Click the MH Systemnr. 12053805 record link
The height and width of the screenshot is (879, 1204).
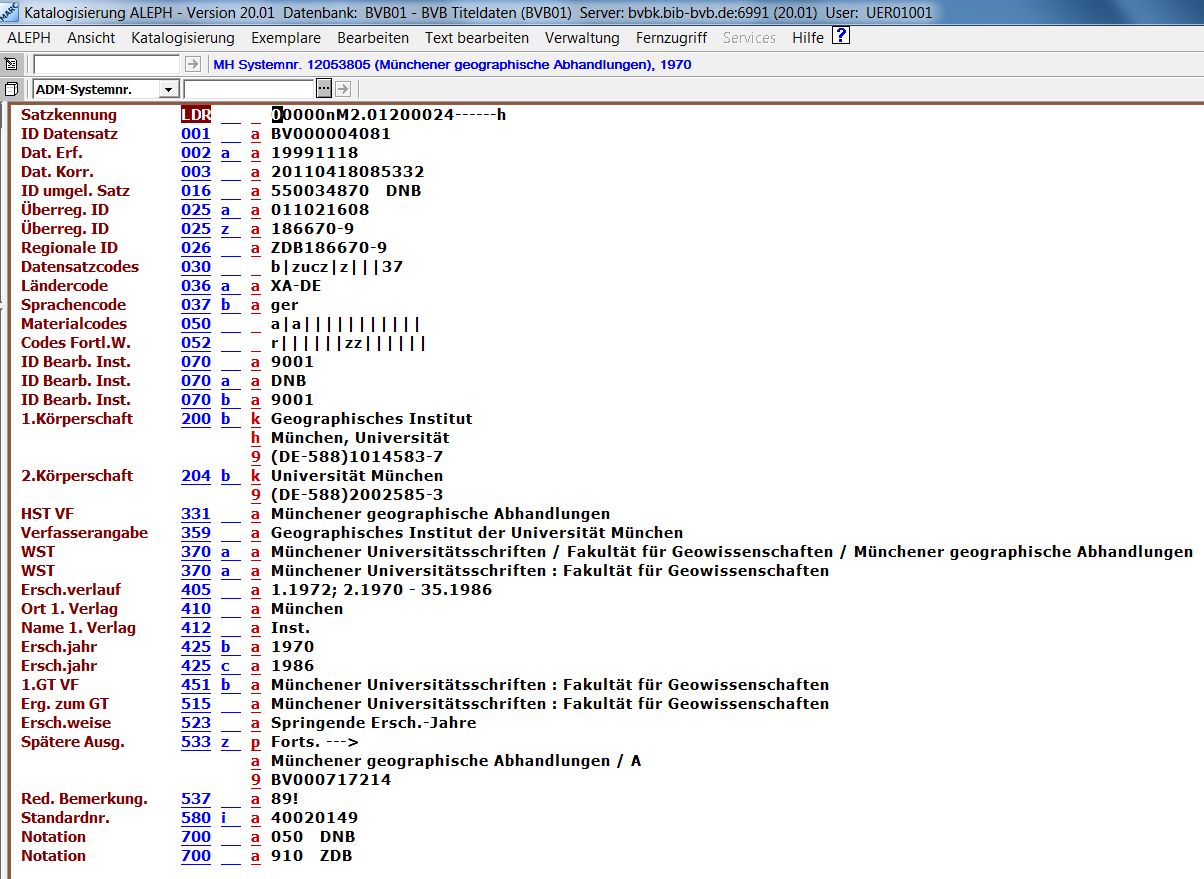[452, 64]
